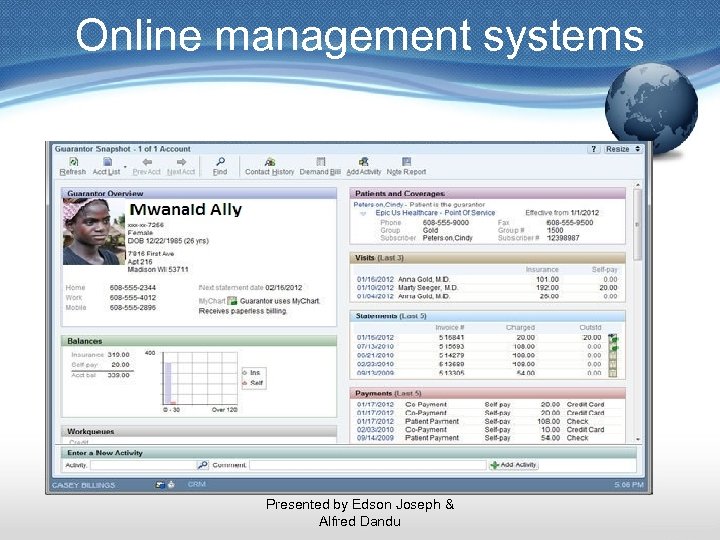Viewport: 720px width, 540px height.
Task: Click the Prev Acct arrow icon
Action: [x=147, y=162]
